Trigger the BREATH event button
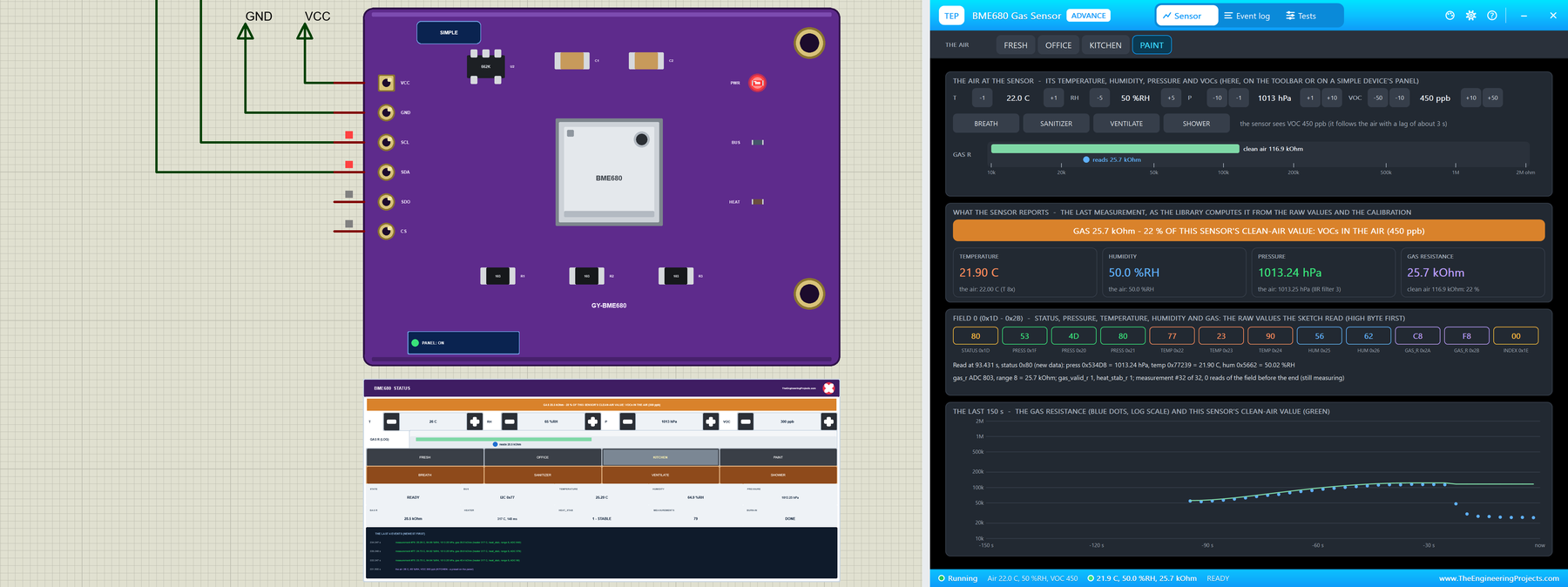This screenshot has width=1568, height=587. 986,124
